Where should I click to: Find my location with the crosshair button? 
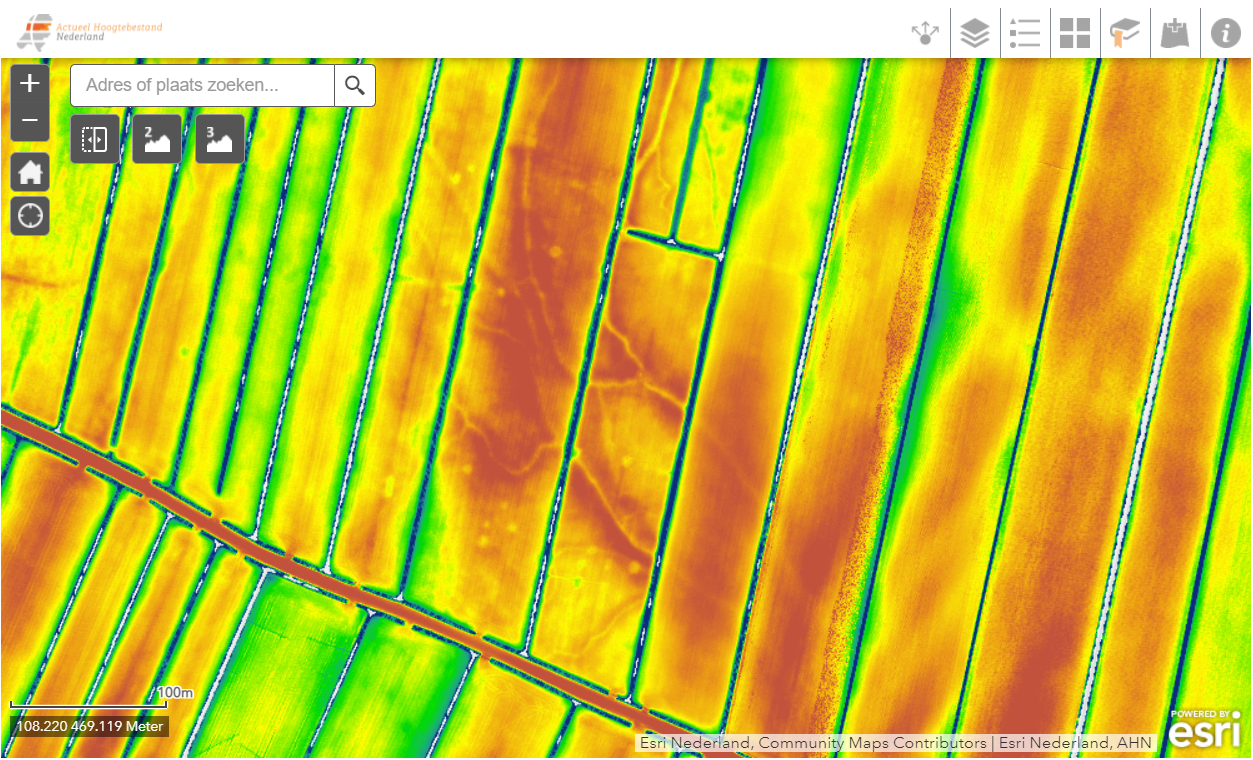[x=30, y=215]
